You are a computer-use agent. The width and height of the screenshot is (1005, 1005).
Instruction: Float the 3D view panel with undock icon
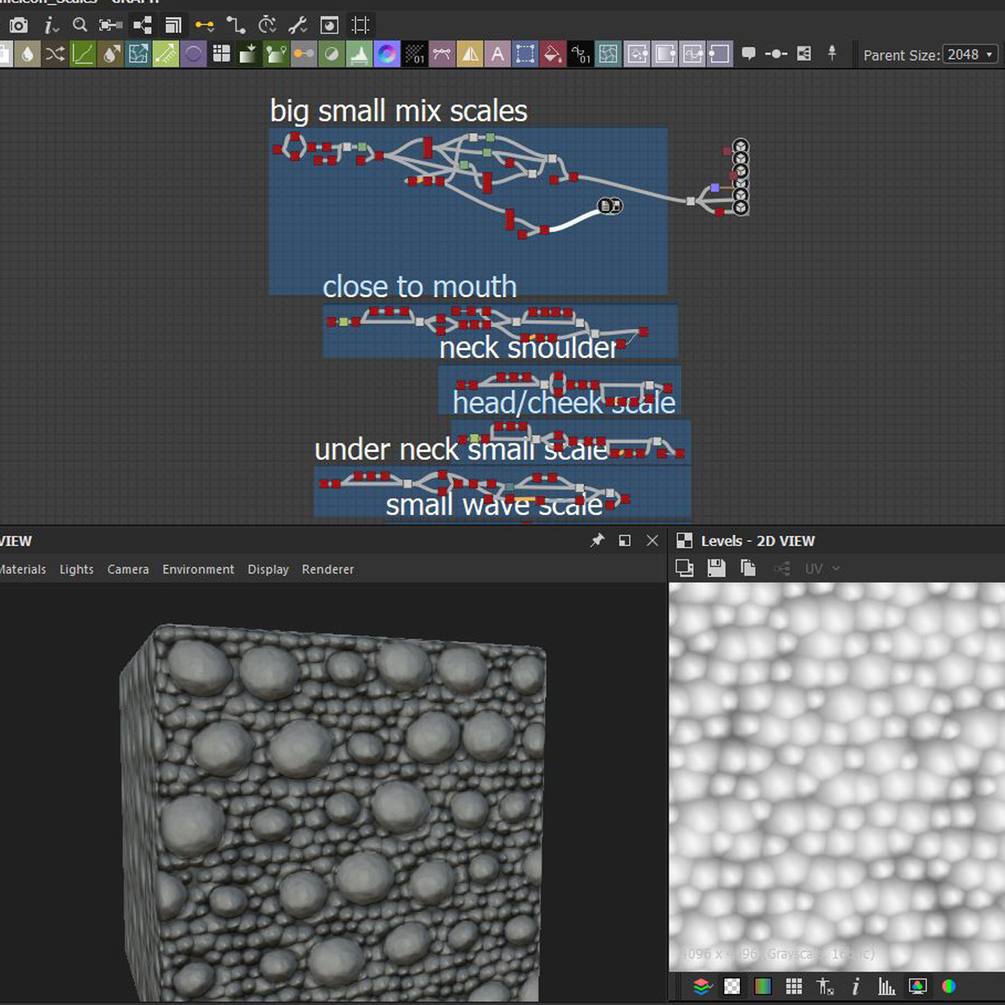(x=624, y=540)
